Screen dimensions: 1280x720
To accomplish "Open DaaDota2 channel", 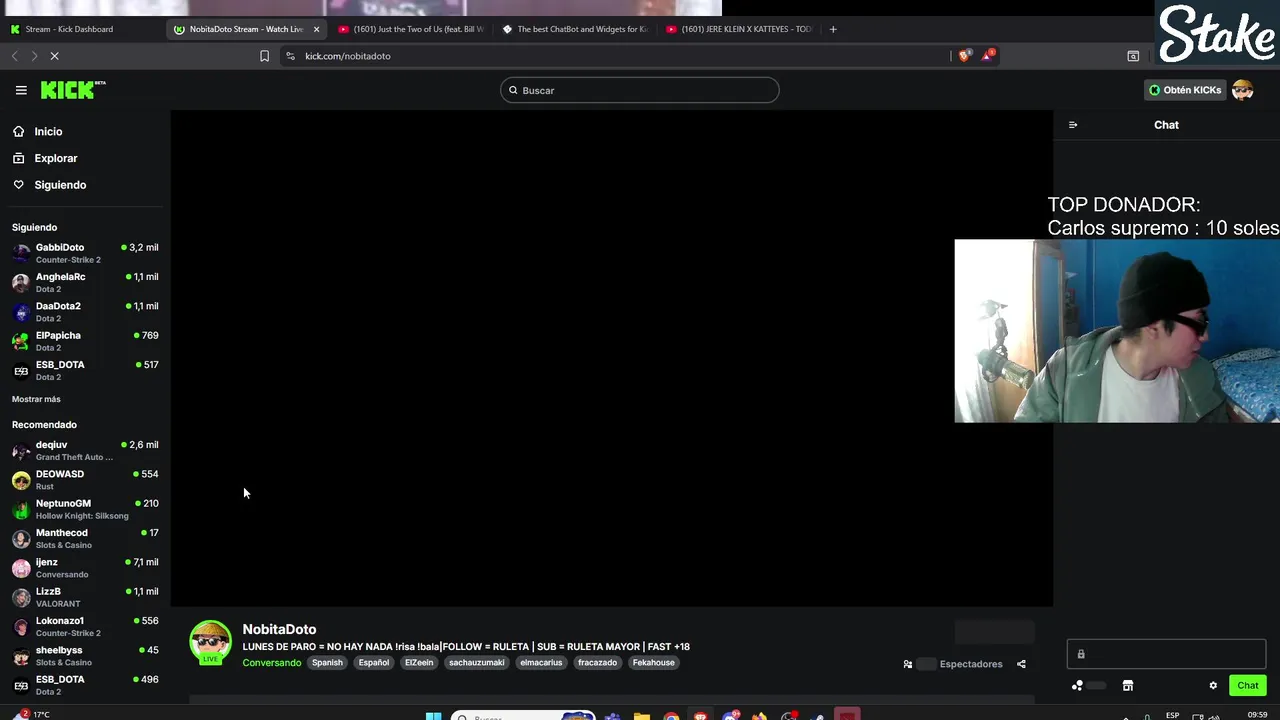I will click(85, 312).
